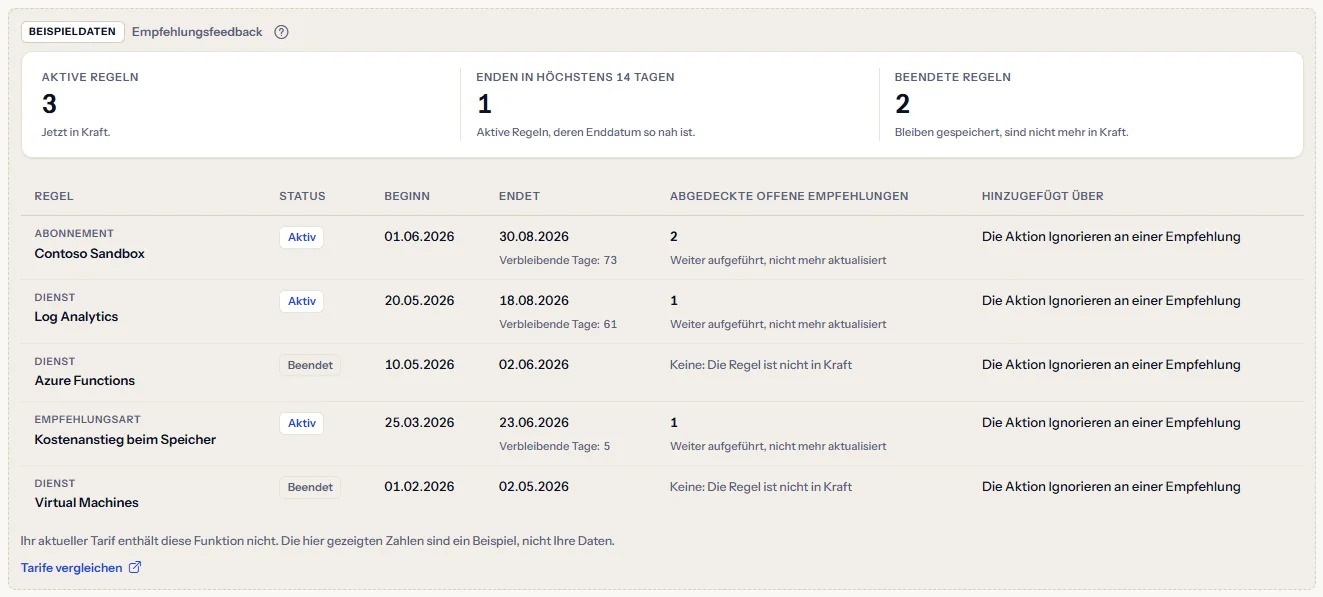
Task: Click ABGEDECKTE OFFENE EMPFEHLUNGEN column header
Action: coord(789,196)
